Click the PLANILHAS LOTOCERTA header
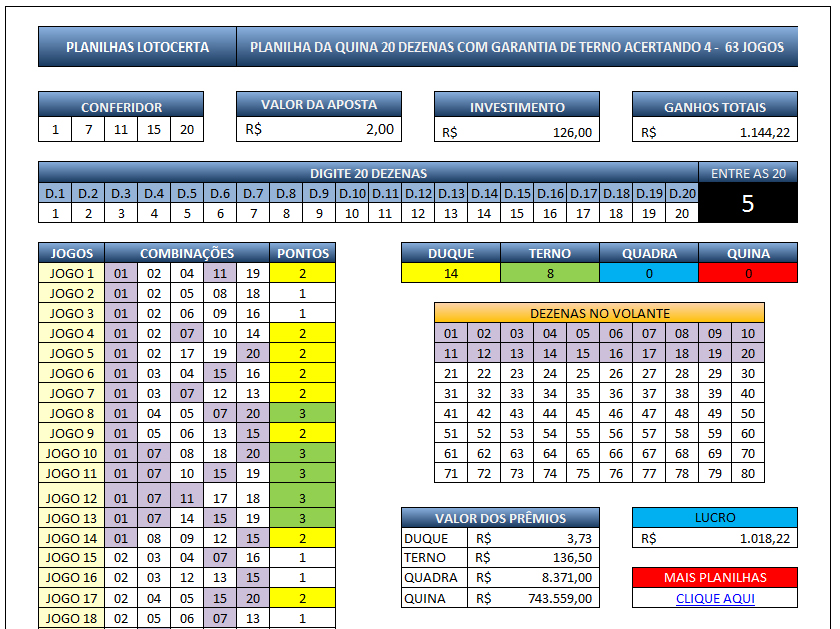 (x=137, y=47)
